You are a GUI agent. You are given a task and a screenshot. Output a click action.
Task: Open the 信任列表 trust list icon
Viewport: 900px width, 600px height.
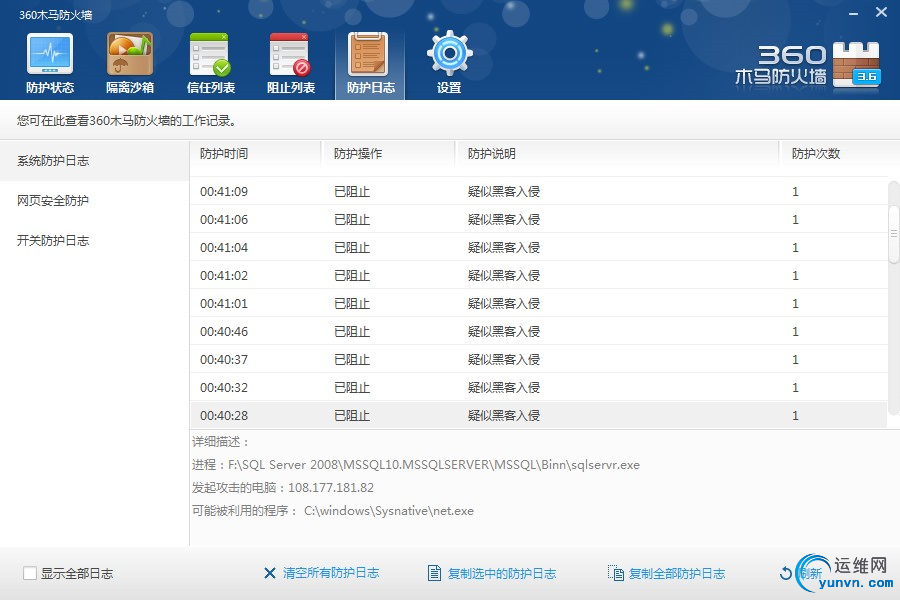(210, 55)
